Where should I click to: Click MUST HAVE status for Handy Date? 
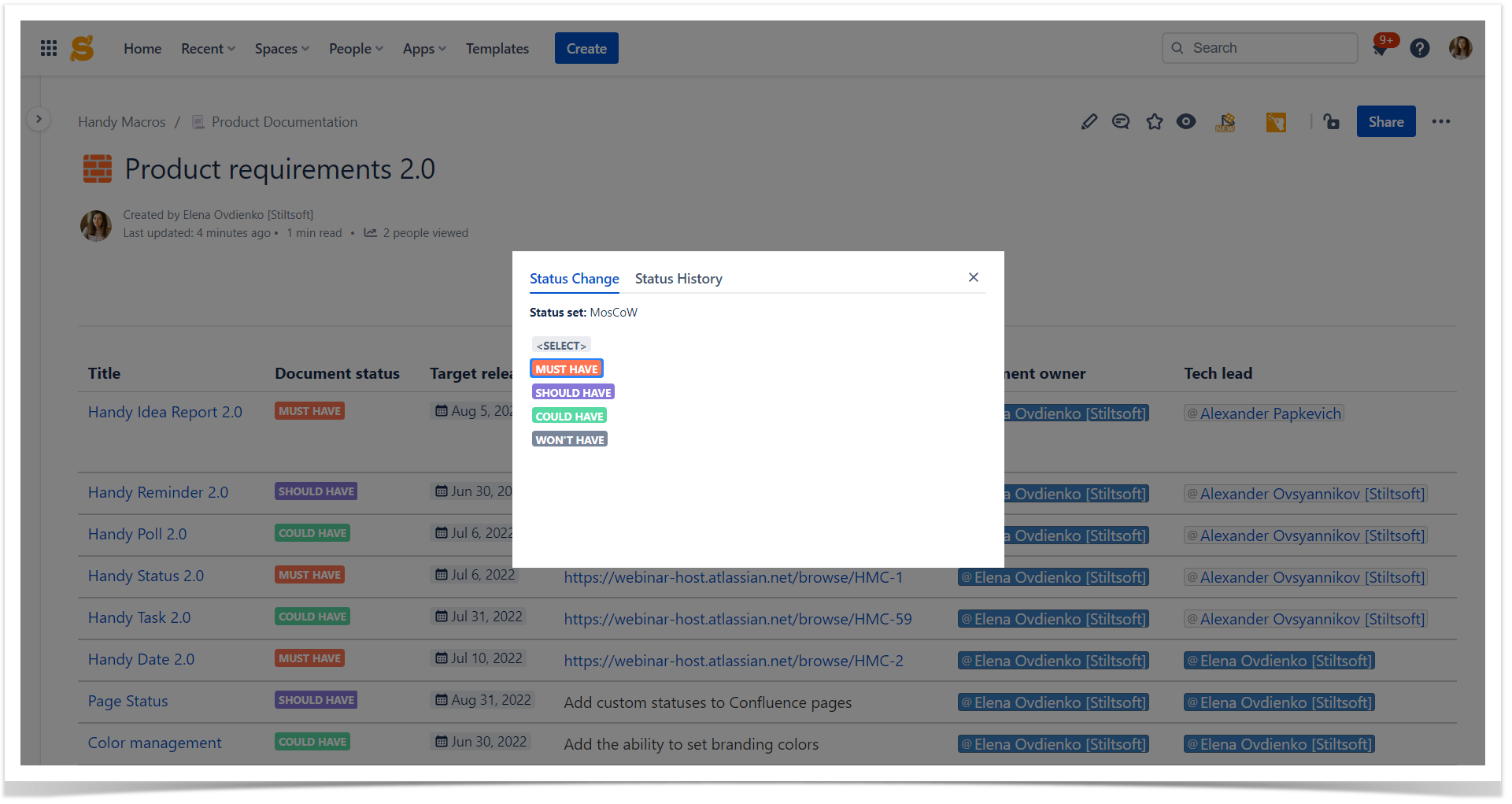click(x=310, y=658)
